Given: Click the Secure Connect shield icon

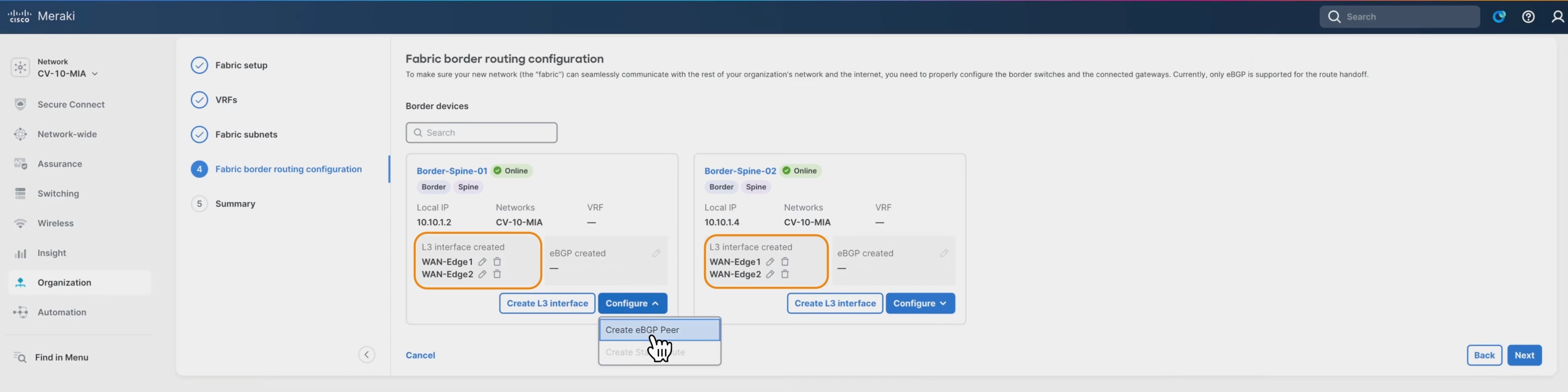Looking at the screenshot, I should [20, 104].
